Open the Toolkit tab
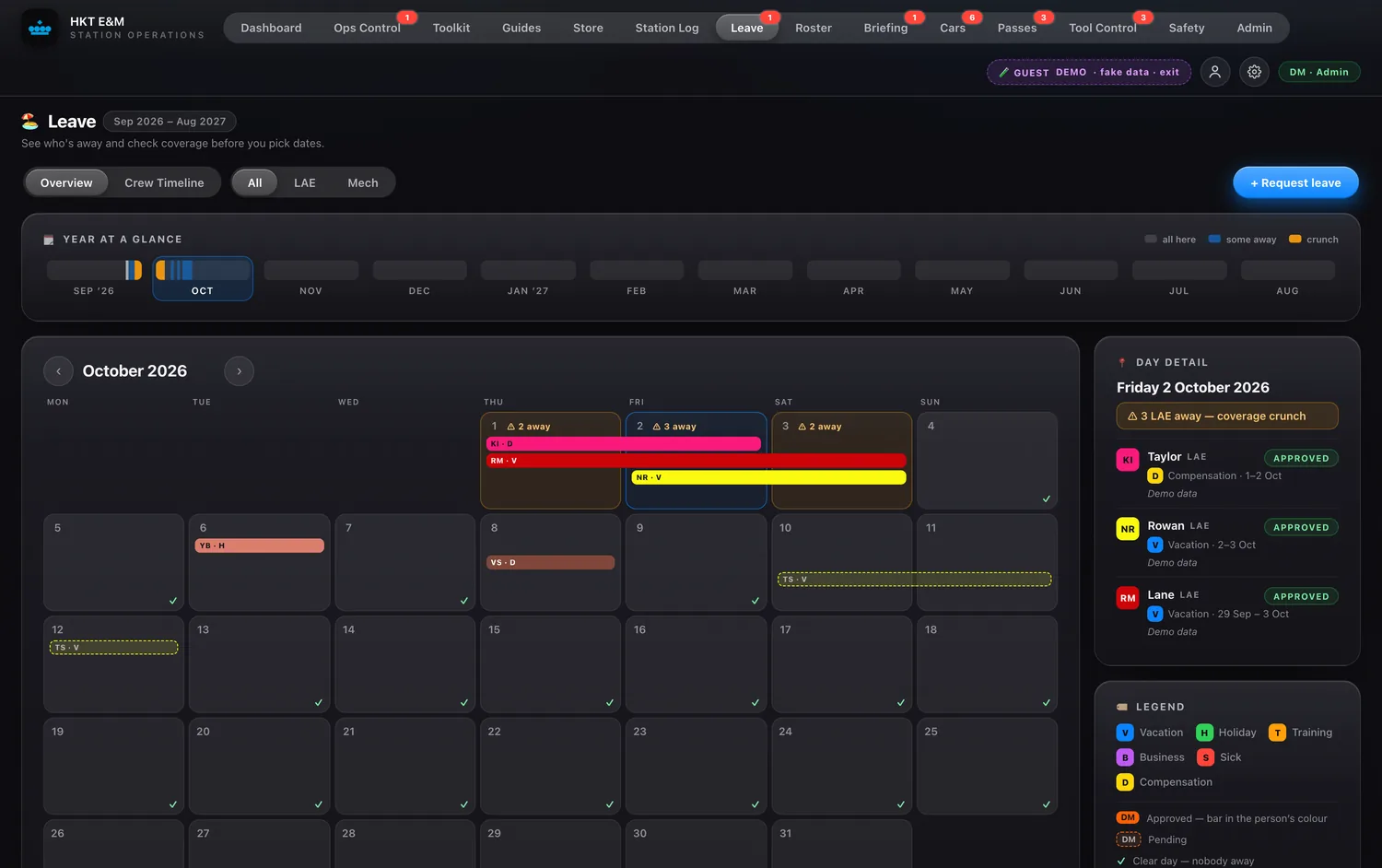Screen dimensions: 1382x868 [451, 28]
